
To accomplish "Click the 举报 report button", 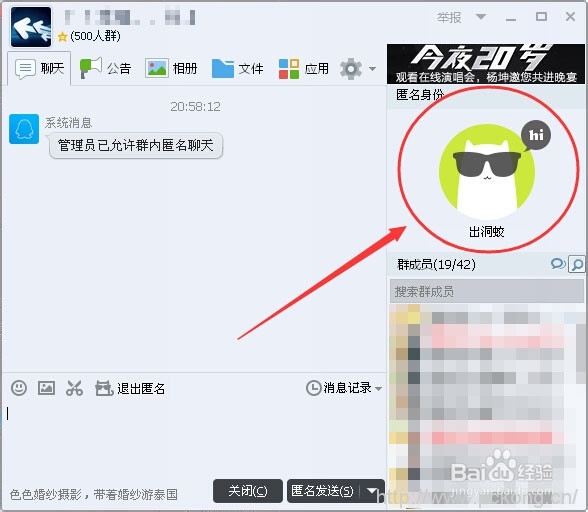I will (449, 17).
